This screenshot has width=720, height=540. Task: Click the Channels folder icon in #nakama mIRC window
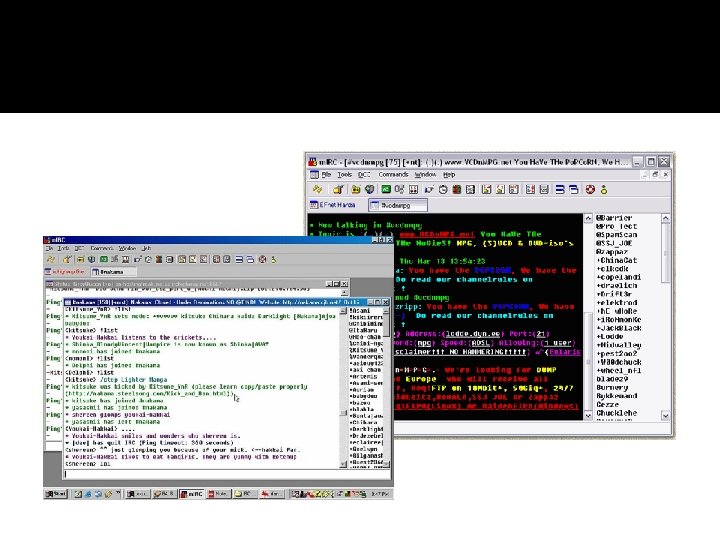pyautogui.click(x=80, y=259)
